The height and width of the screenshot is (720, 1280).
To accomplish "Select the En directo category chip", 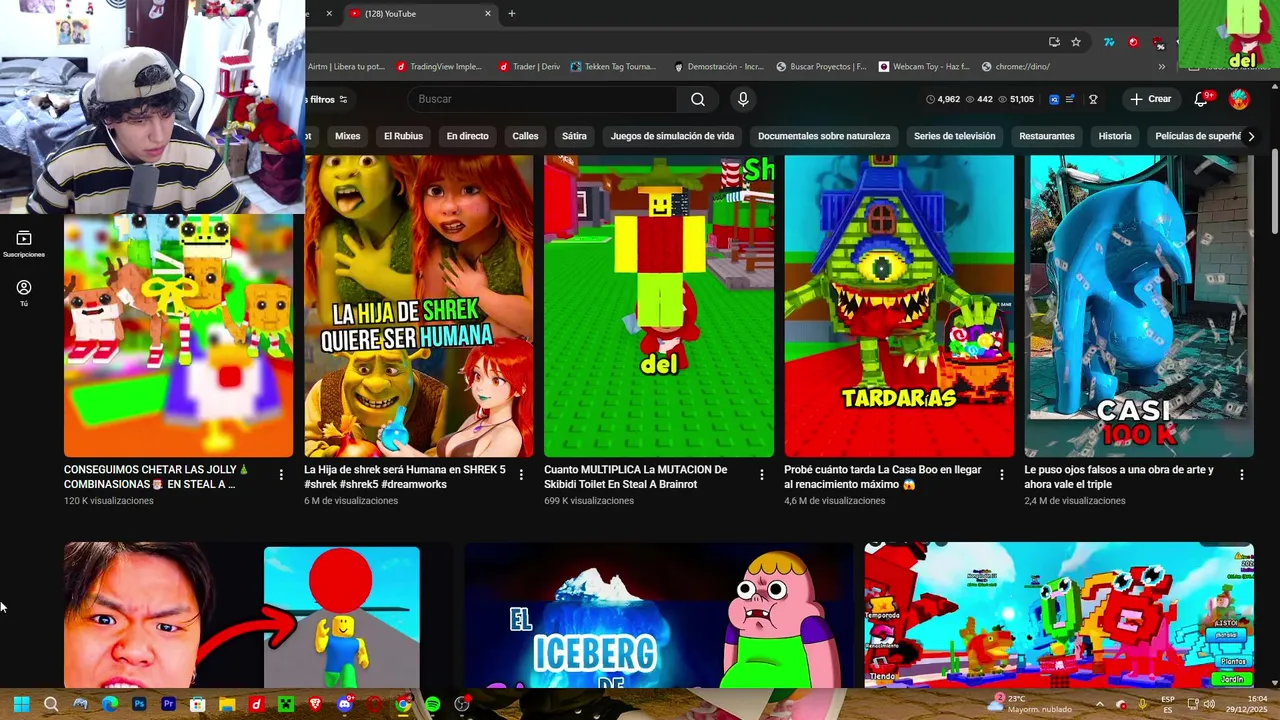I will pyautogui.click(x=467, y=136).
